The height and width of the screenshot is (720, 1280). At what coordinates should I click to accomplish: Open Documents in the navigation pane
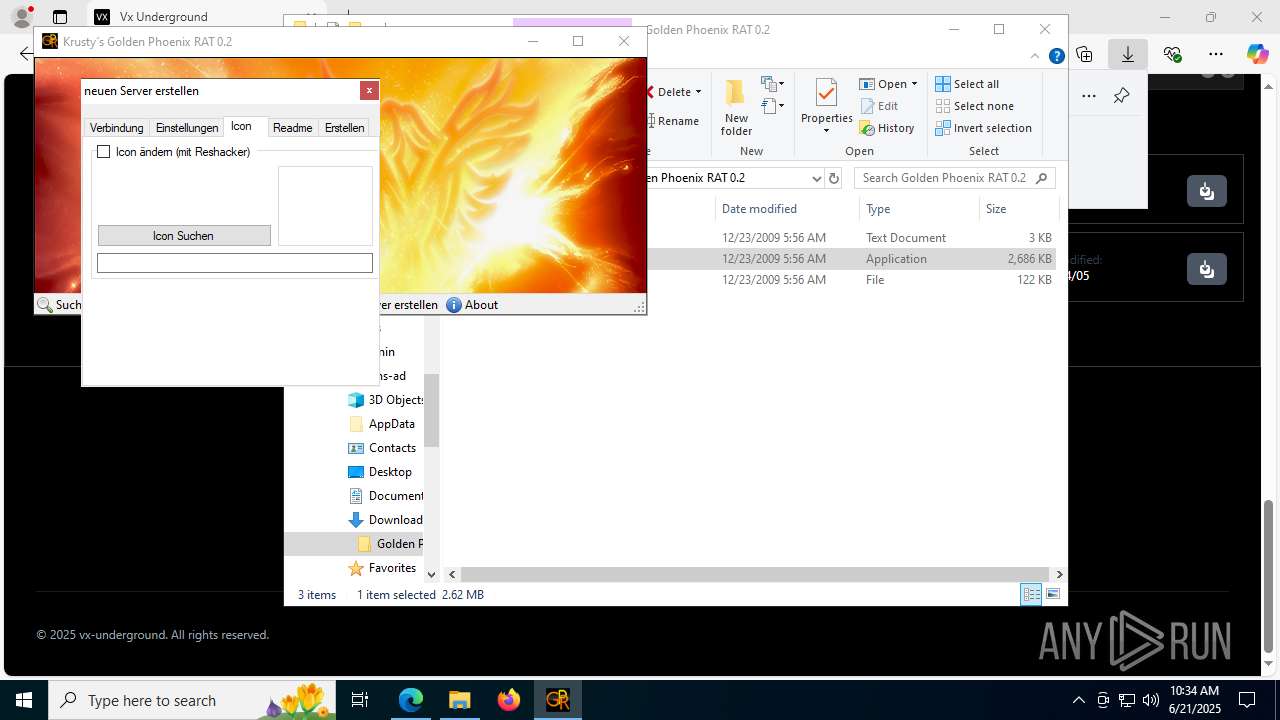385,496
